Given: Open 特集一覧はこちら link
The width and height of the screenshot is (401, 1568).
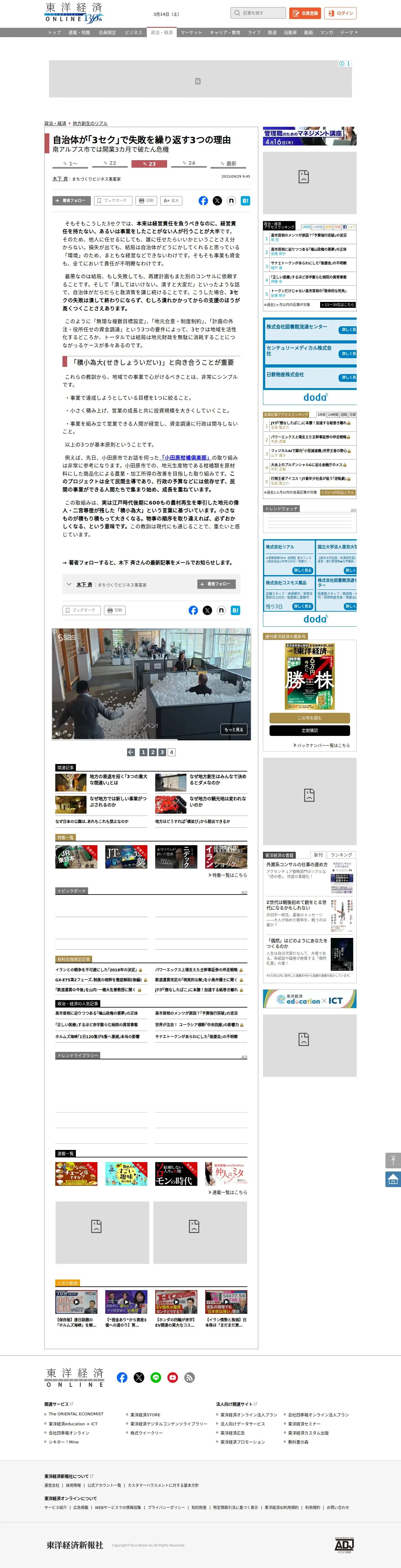Looking at the screenshot, I should [228, 875].
